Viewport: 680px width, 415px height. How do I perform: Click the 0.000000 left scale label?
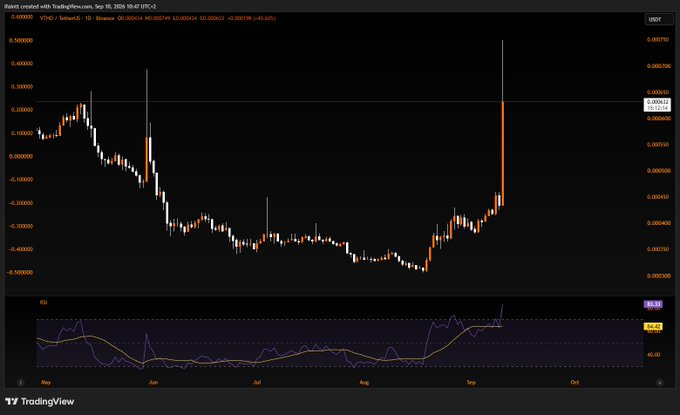tap(21, 156)
